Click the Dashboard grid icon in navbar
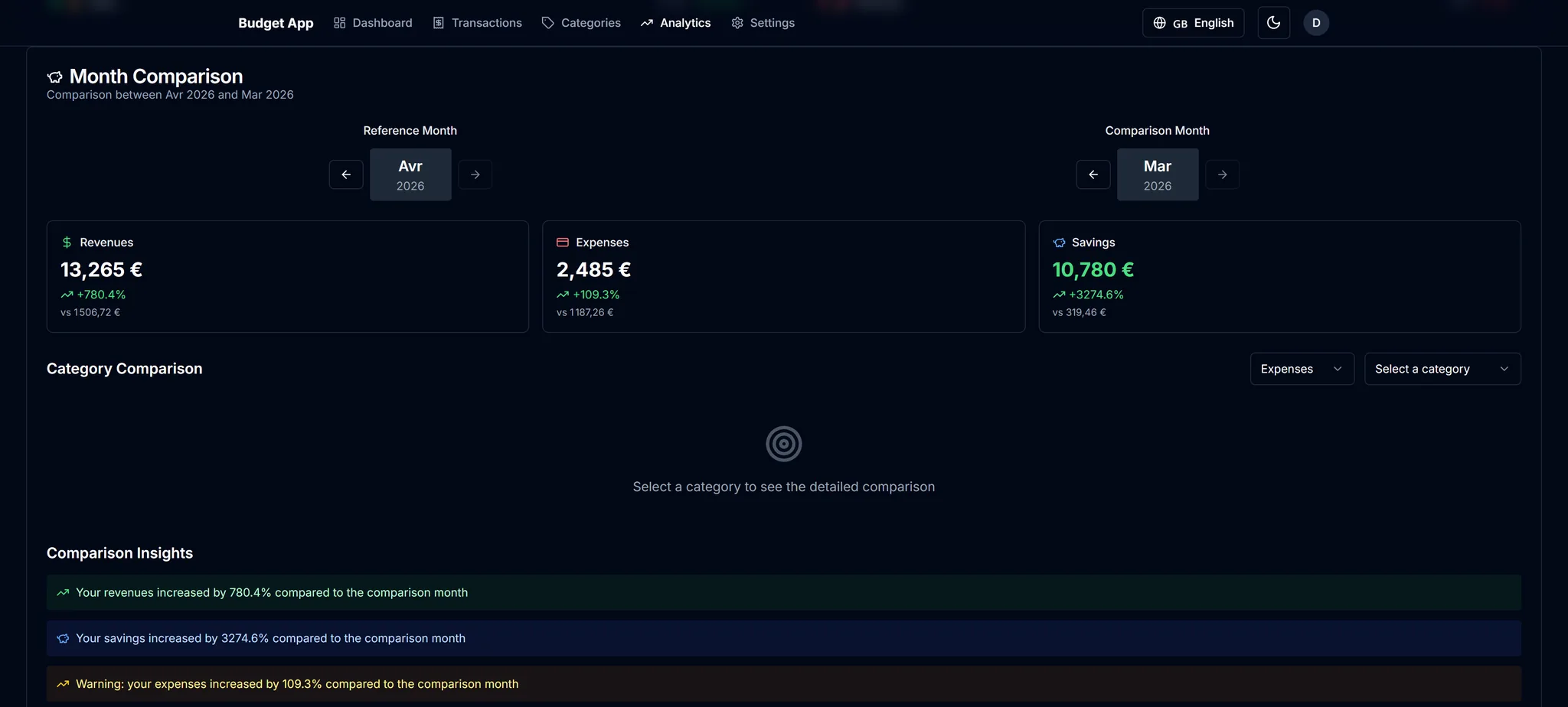This screenshot has width=1568, height=707. (339, 23)
